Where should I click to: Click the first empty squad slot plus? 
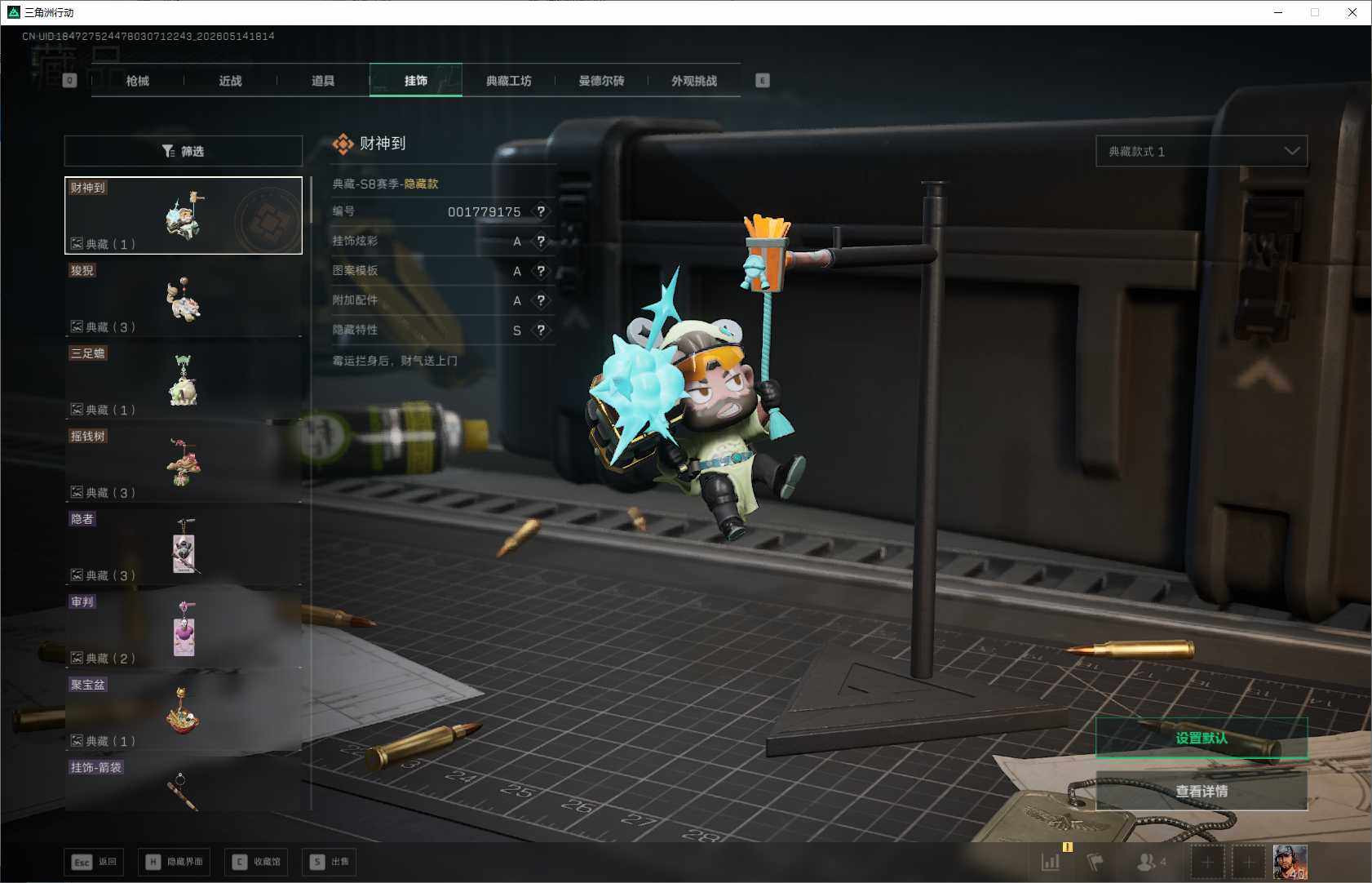1207,862
